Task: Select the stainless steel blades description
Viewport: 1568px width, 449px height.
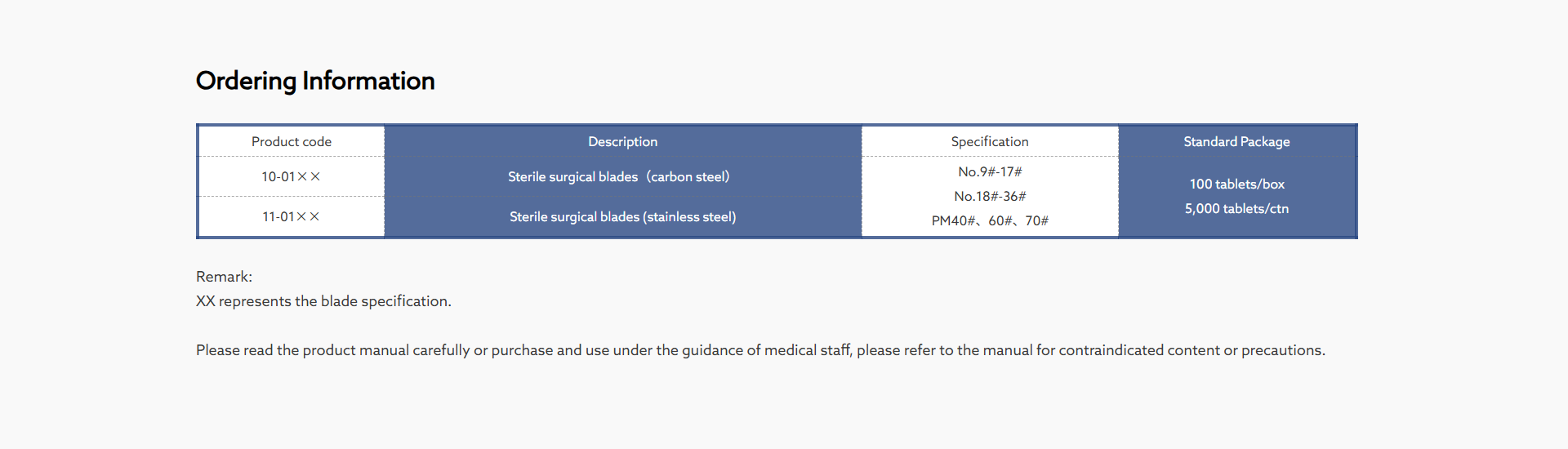Action: tap(622, 216)
